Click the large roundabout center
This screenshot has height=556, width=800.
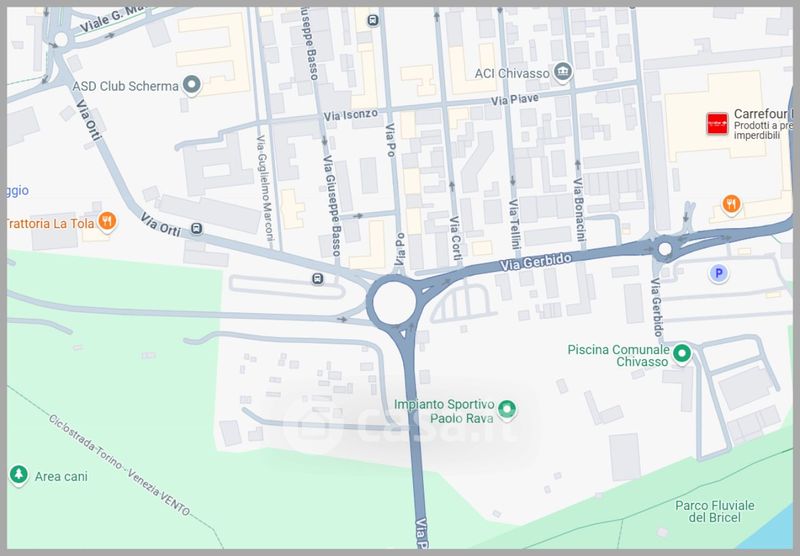[394, 302]
